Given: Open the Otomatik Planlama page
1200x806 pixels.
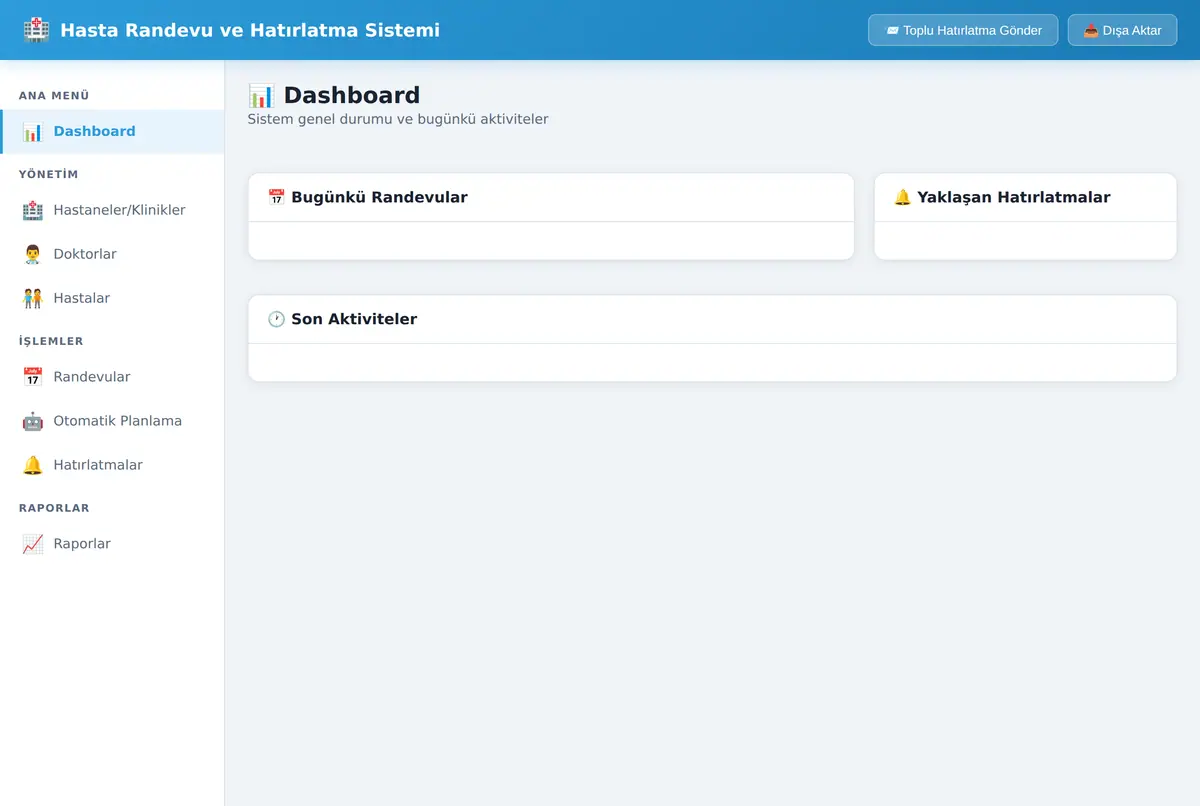Looking at the screenshot, I should 112,421.
